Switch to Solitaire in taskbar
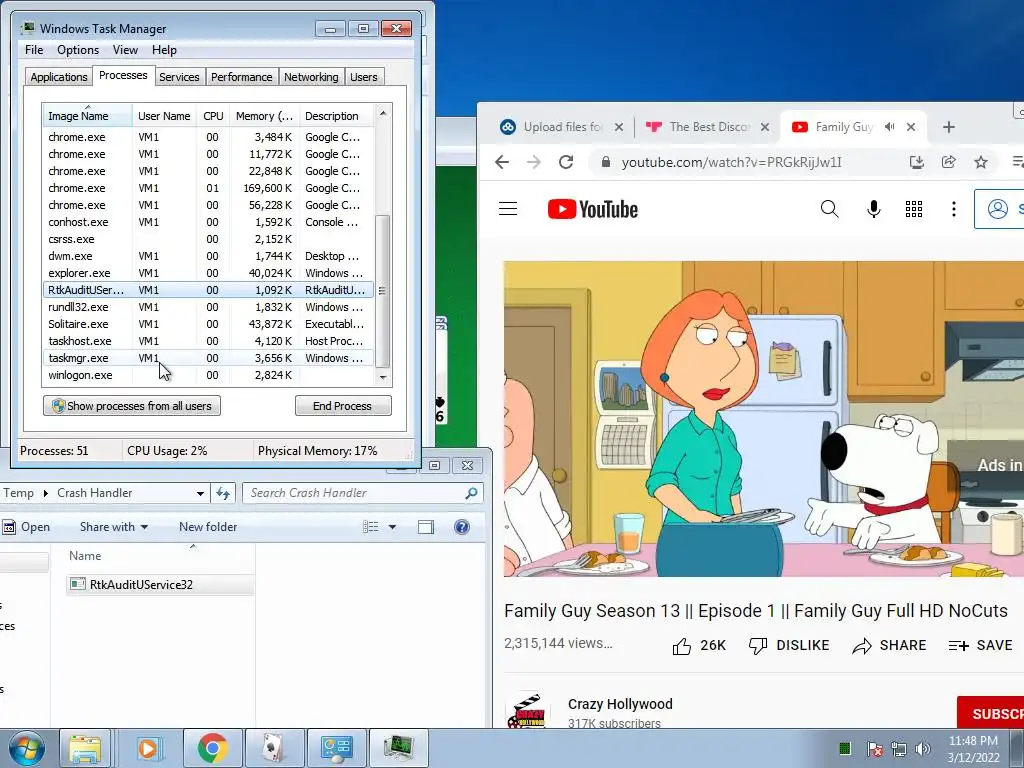 coord(273,748)
